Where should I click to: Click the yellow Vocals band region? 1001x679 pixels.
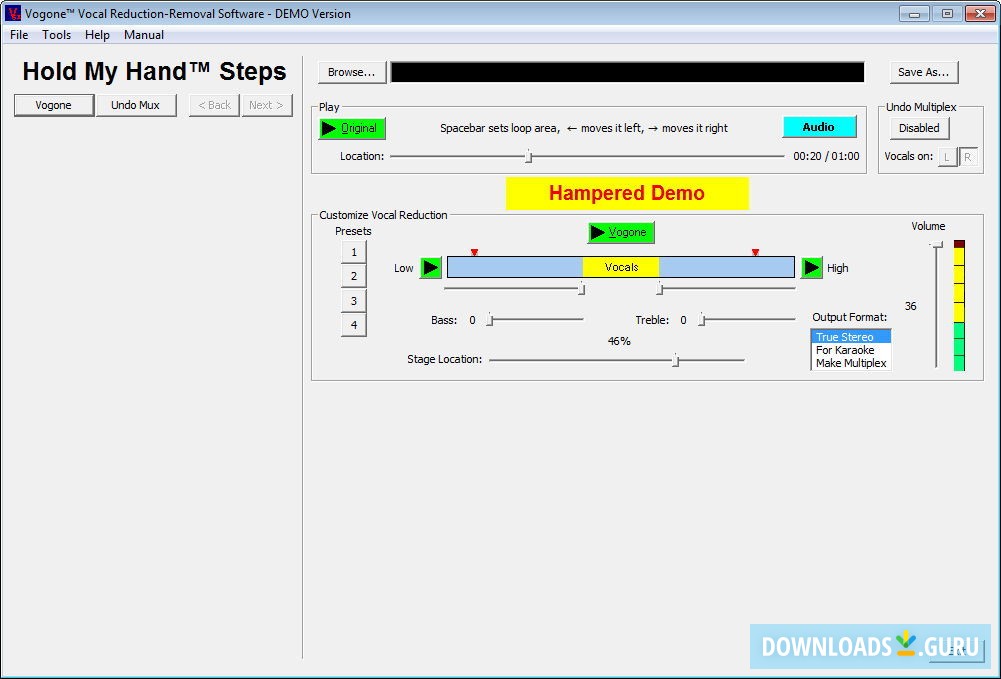(621, 267)
